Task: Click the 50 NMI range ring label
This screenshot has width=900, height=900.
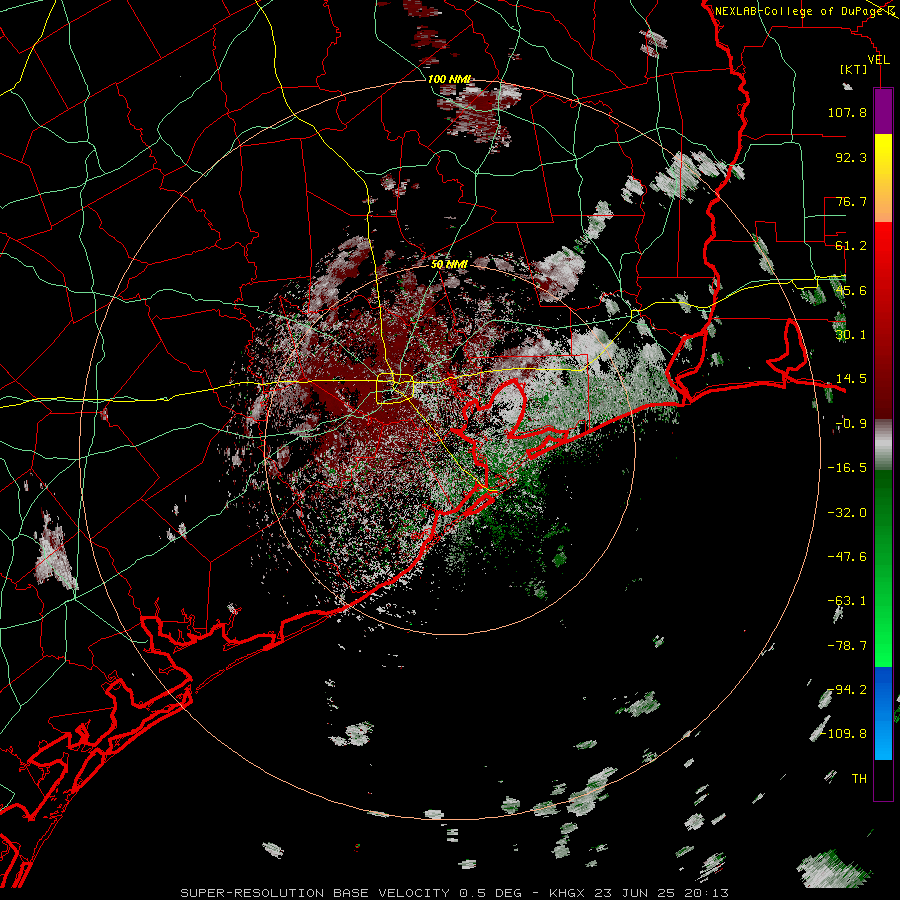Action: (449, 265)
